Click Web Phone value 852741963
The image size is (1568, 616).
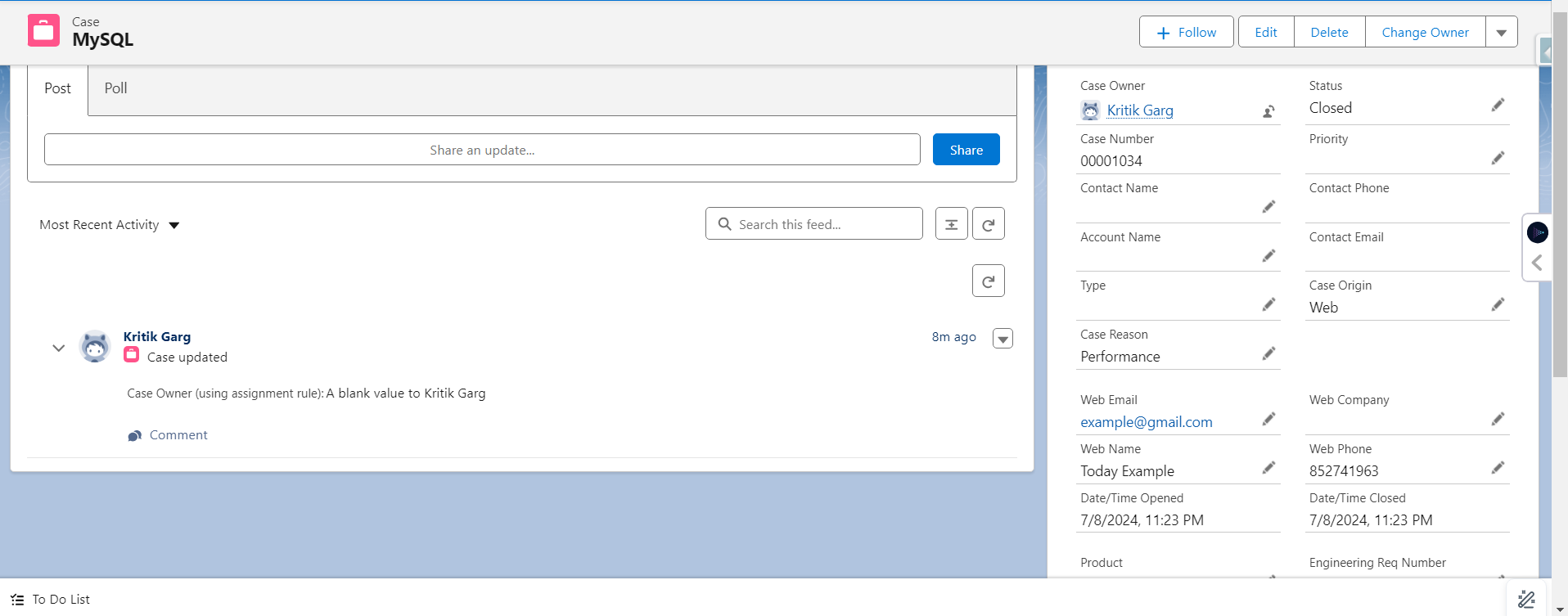tap(1344, 471)
